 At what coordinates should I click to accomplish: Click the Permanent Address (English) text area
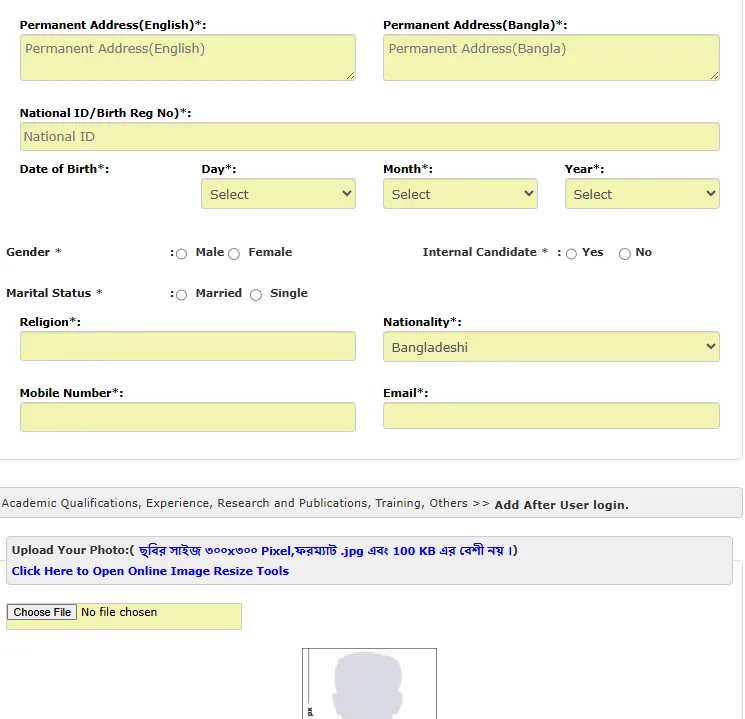(x=187, y=57)
